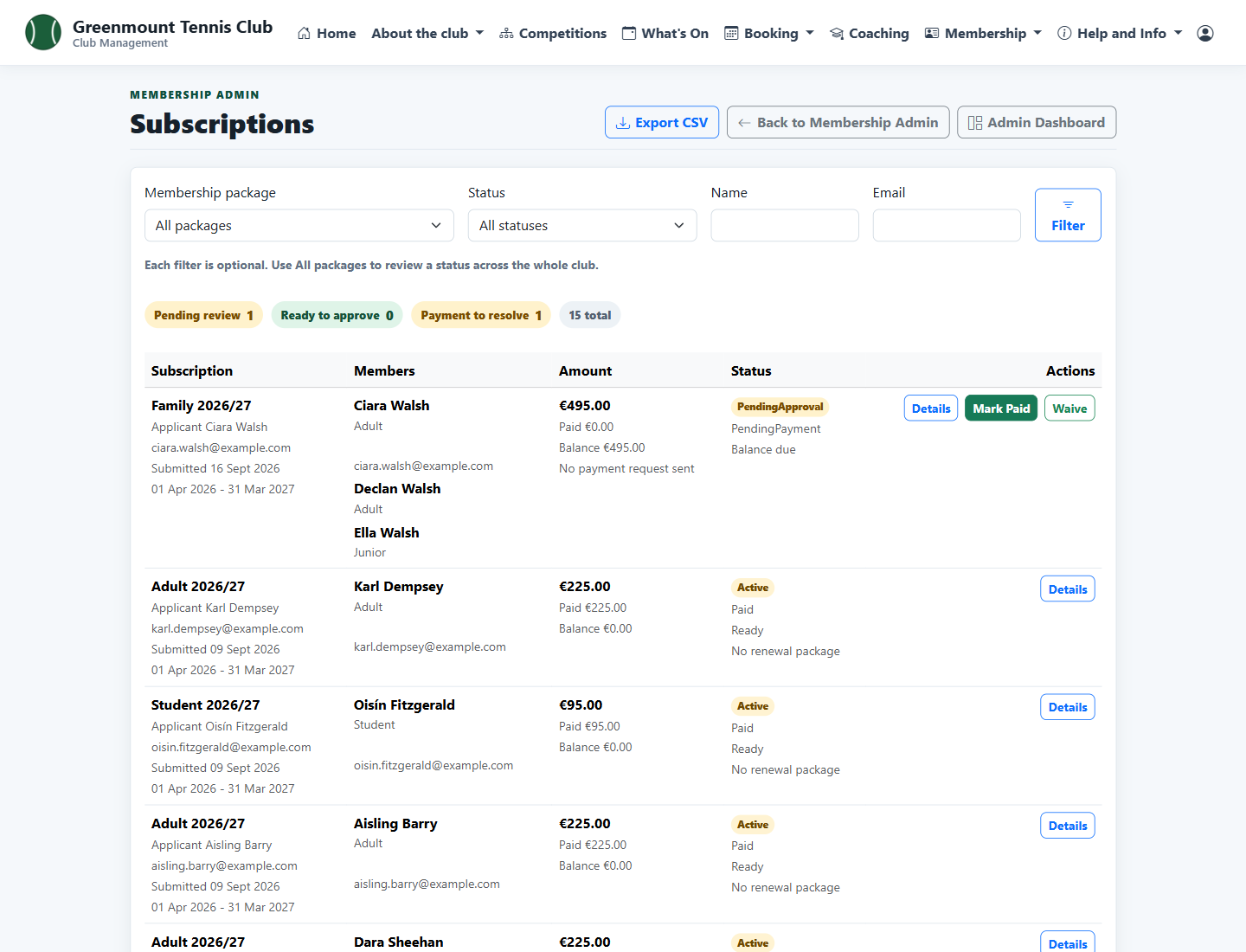The height and width of the screenshot is (952, 1246).
Task: Expand the Help and Info dropdown
Action: [x=1120, y=34]
